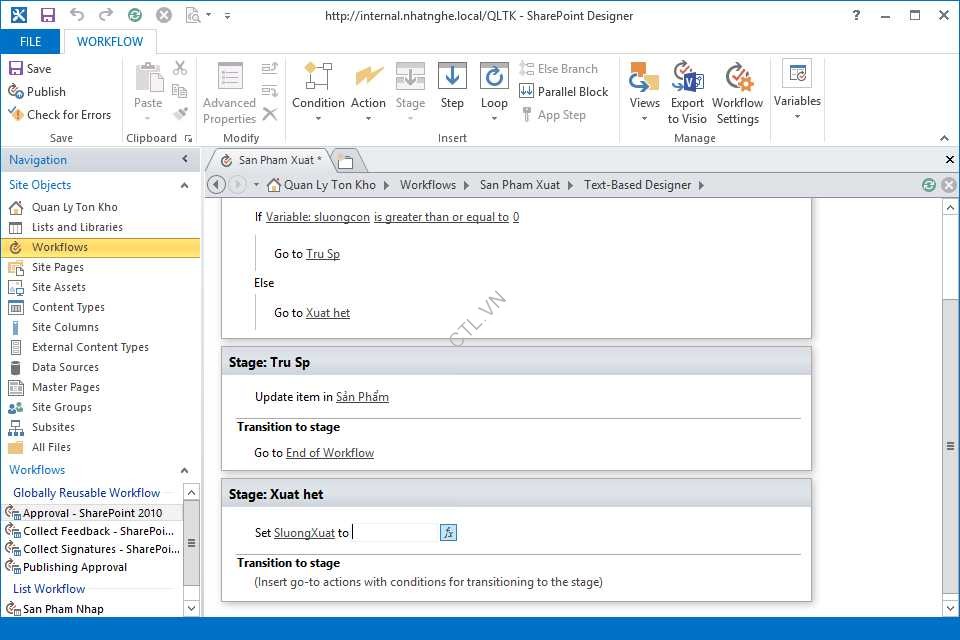Click Export to Visio

[687, 92]
